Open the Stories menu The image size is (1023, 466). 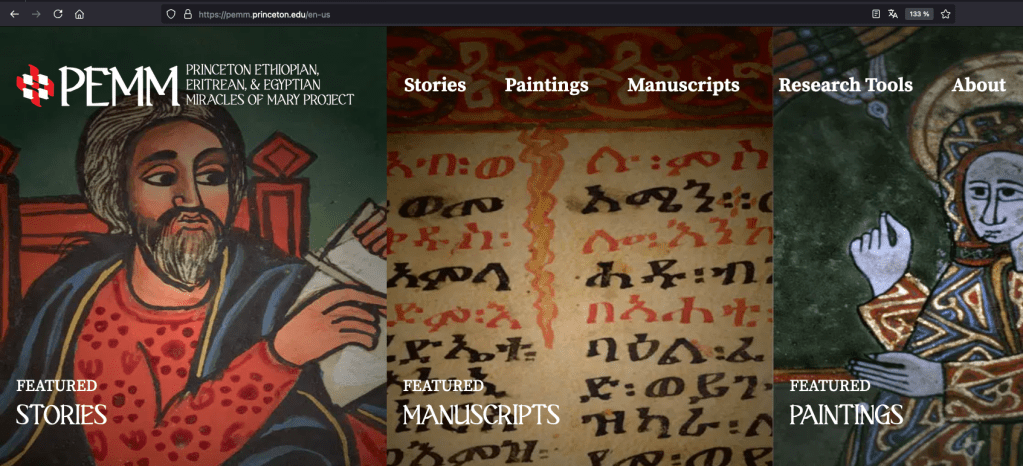pyautogui.click(x=435, y=85)
